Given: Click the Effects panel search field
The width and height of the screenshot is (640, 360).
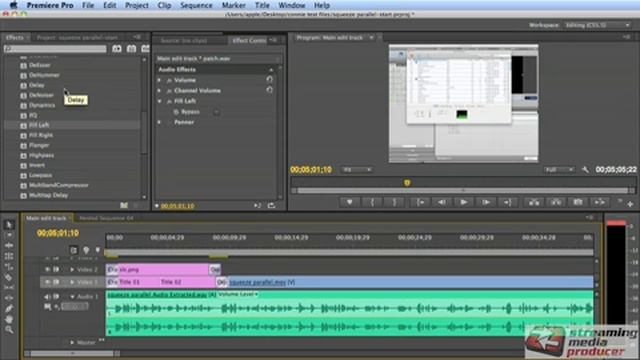Looking at the screenshot, I should pos(55,49).
